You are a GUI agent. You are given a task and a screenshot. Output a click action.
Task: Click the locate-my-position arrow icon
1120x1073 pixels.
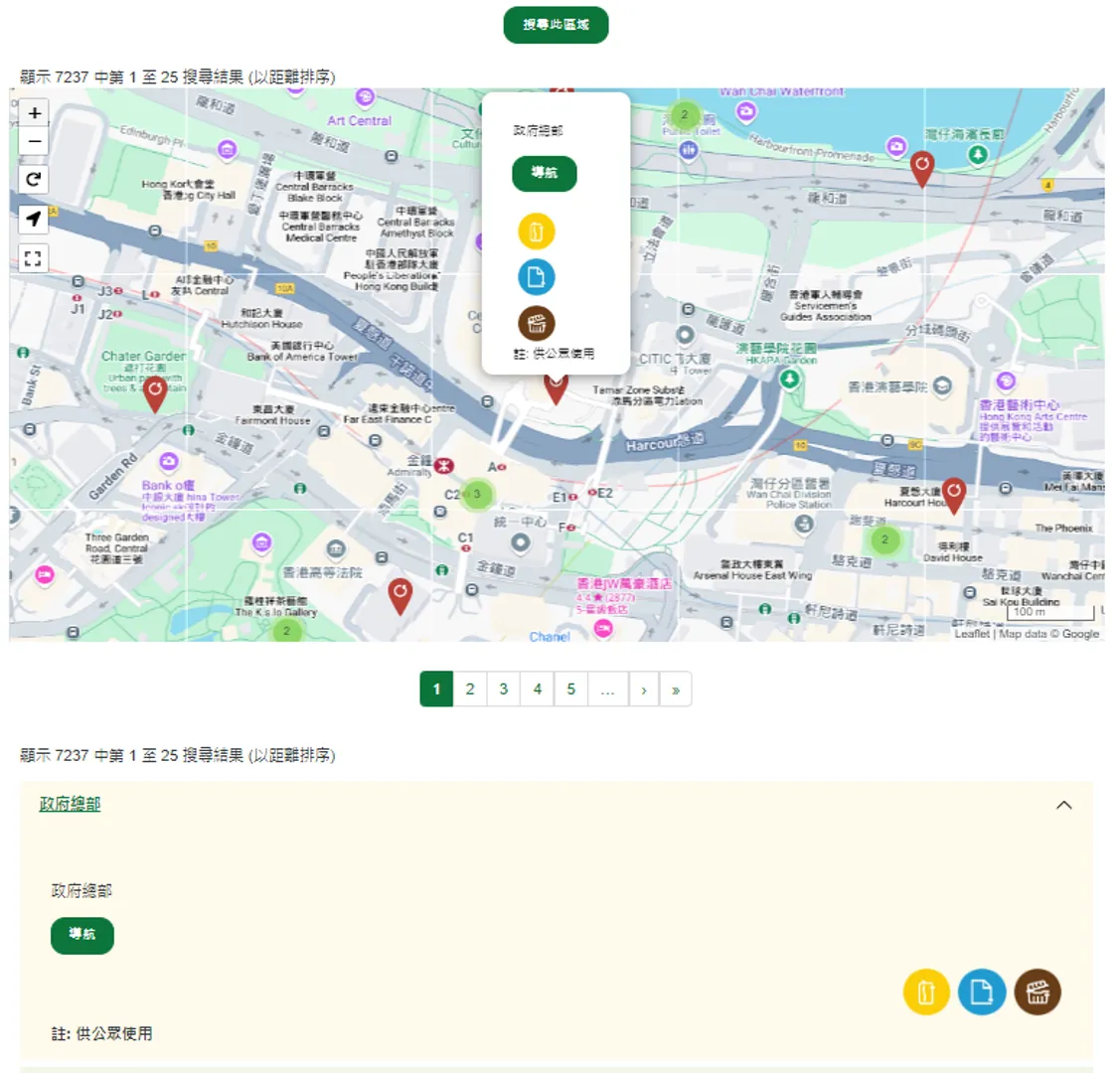click(x=34, y=220)
